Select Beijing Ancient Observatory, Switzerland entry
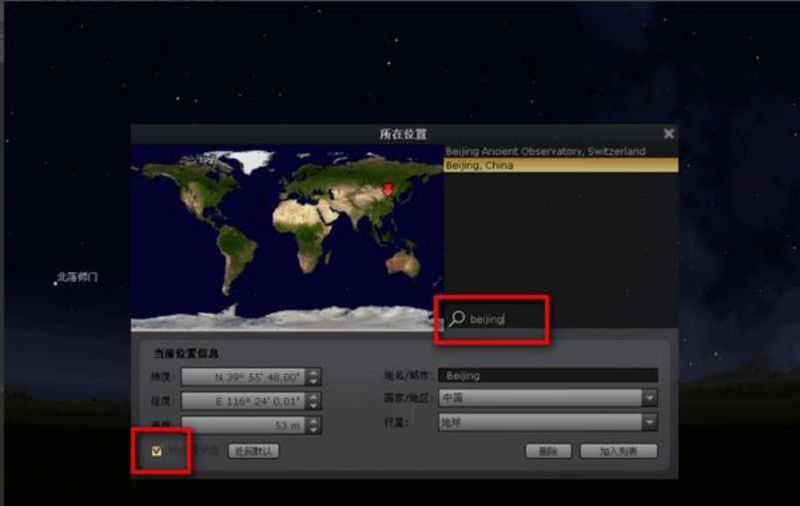 click(x=545, y=151)
